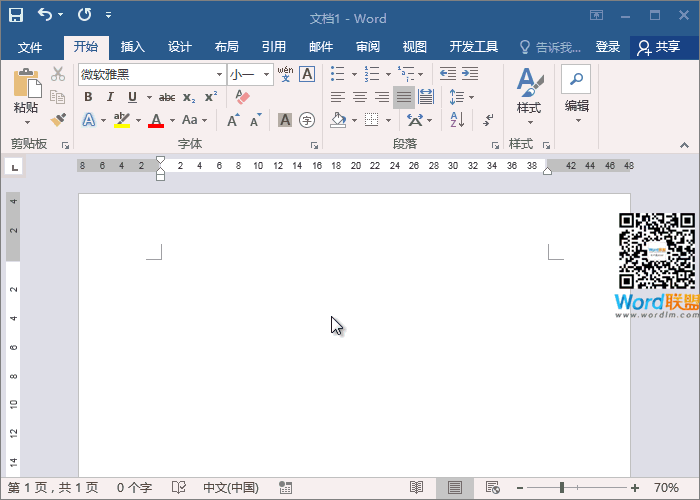Open the 样式 styles gallery button

529,96
